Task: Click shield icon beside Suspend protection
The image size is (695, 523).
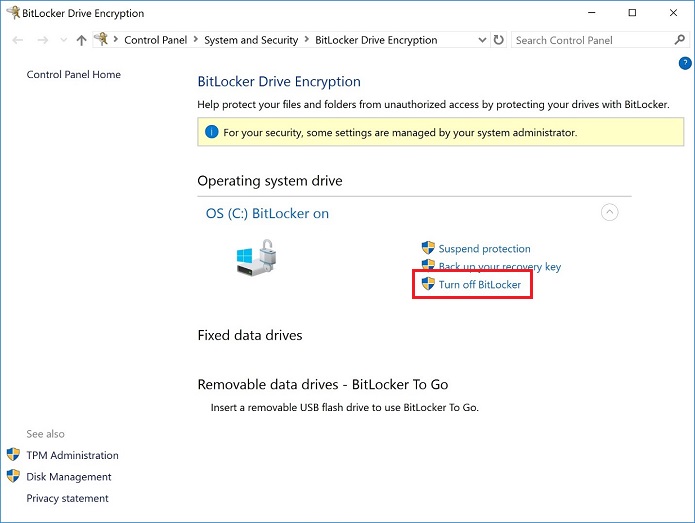Action: point(428,248)
